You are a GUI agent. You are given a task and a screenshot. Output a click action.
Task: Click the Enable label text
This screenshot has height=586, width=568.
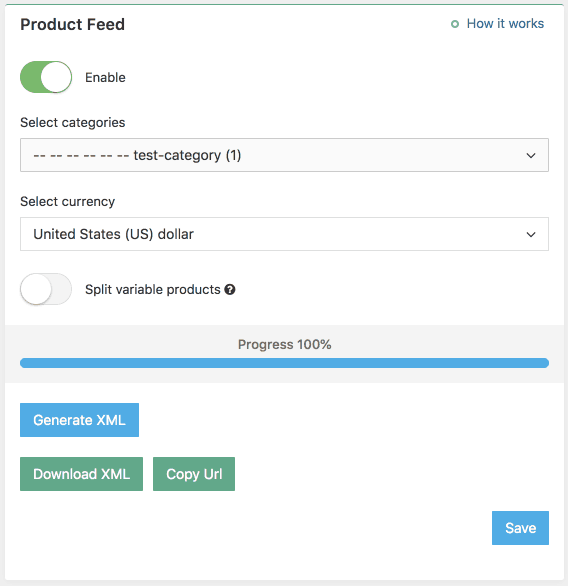105,77
